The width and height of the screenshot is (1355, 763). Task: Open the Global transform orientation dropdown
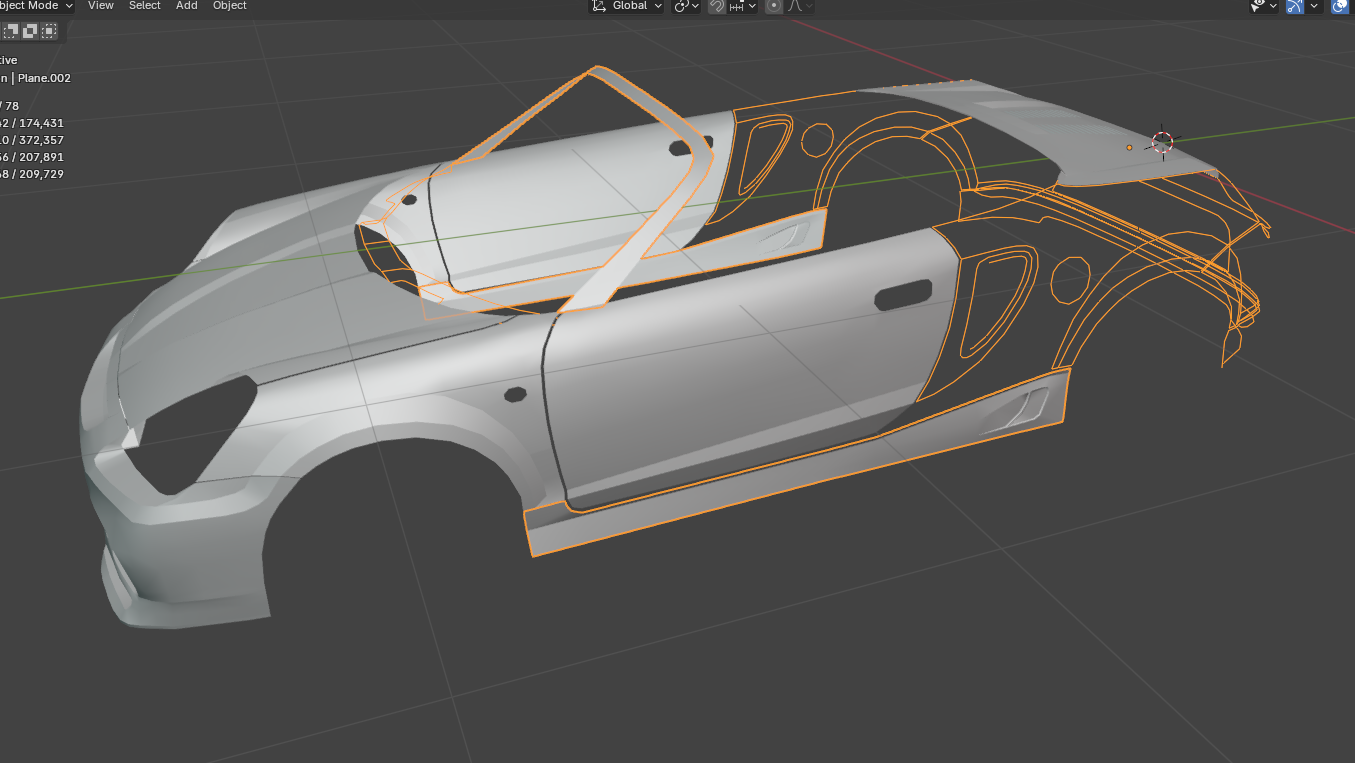click(x=627, y=6)
